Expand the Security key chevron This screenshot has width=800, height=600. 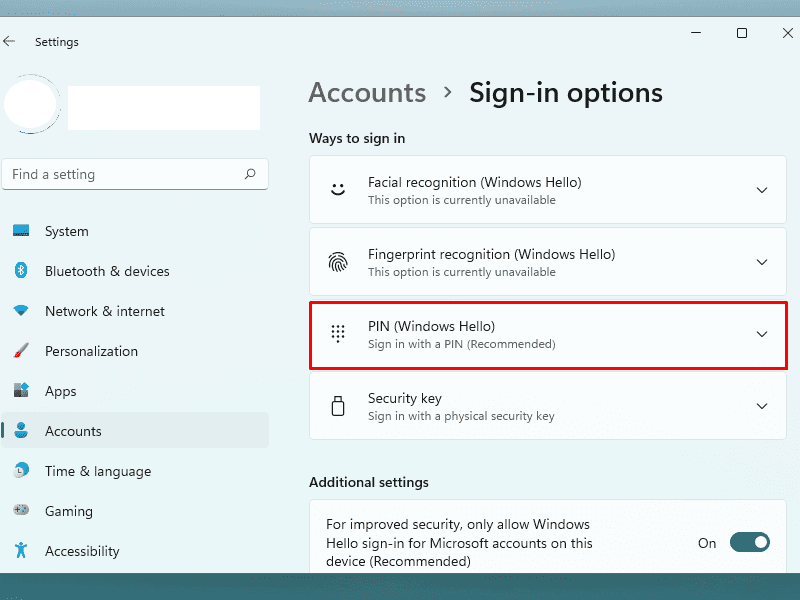762,406
